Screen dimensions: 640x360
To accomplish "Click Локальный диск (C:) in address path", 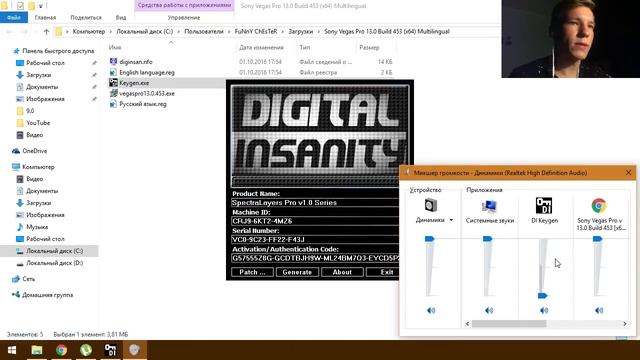I will tap(144, 31).
